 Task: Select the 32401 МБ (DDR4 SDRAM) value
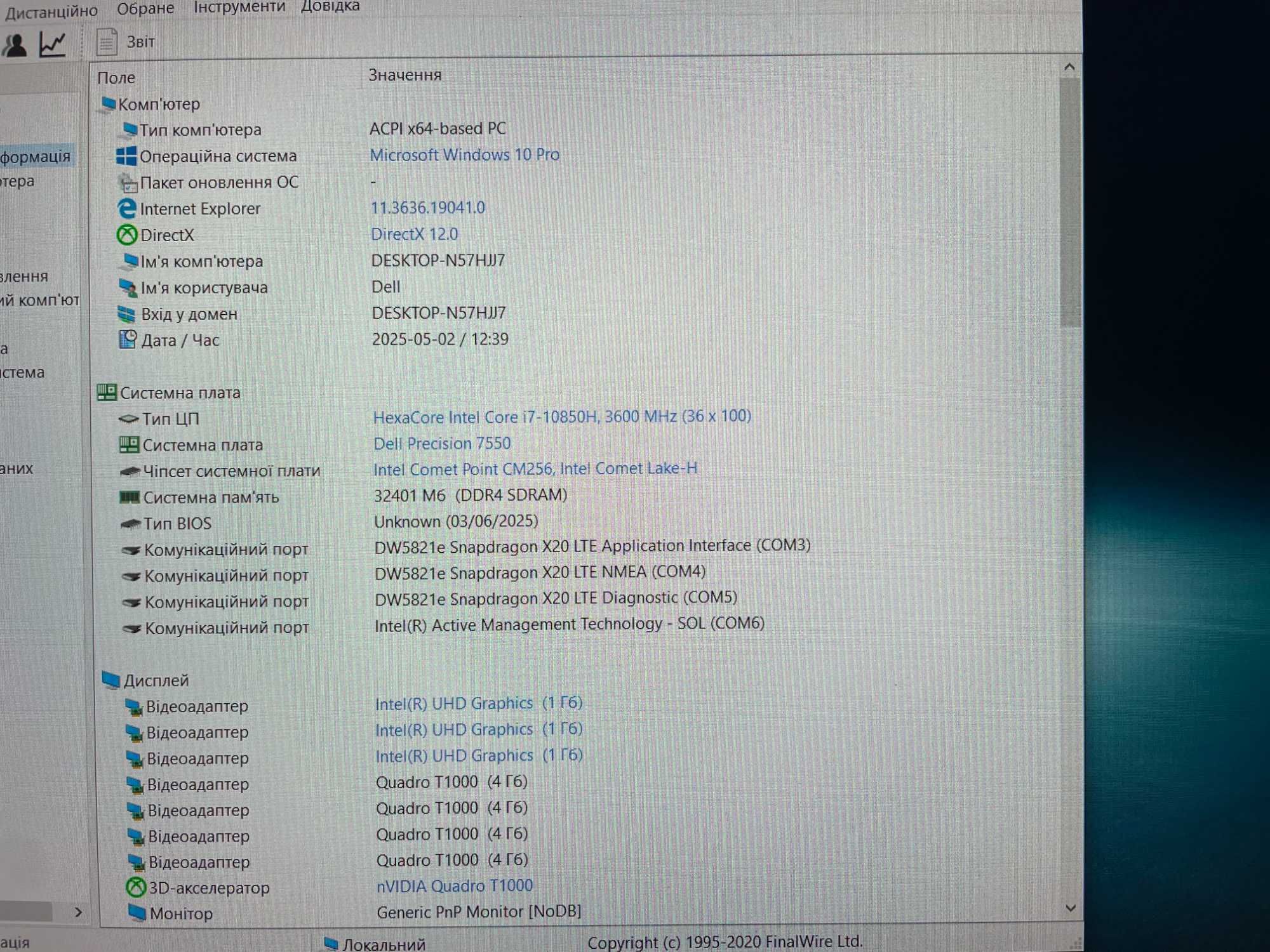(471, 496)
